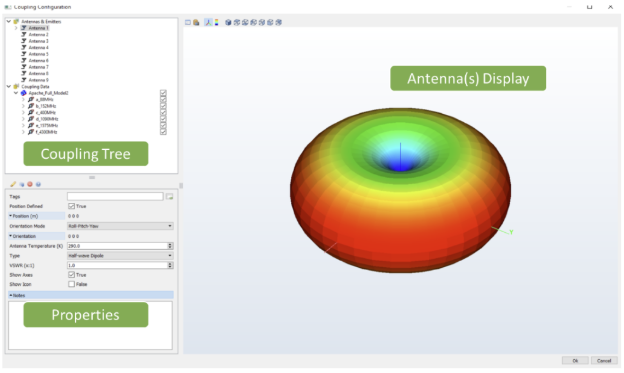Toggle the Position Defined checkbox
The image size is (624, 373).
(x=71, y=206)
